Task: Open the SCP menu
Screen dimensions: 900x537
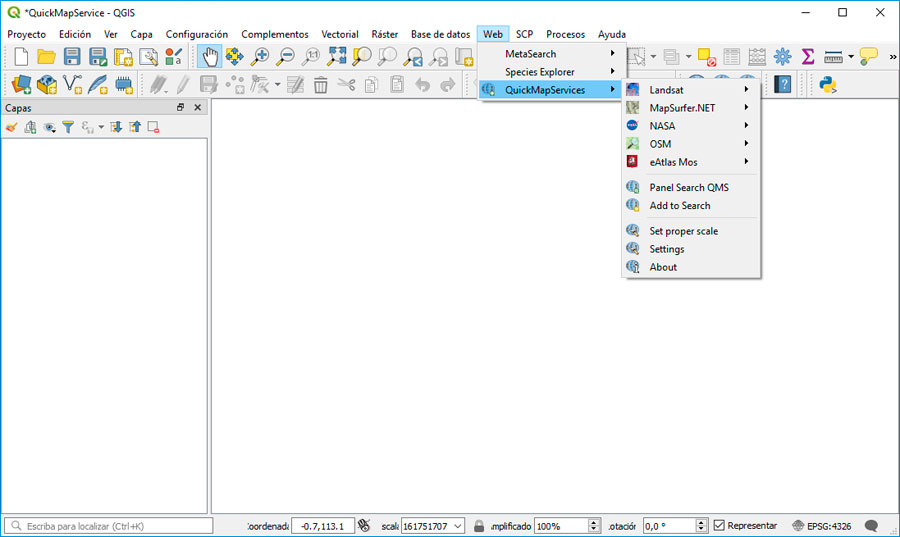Action: point(524,34)
